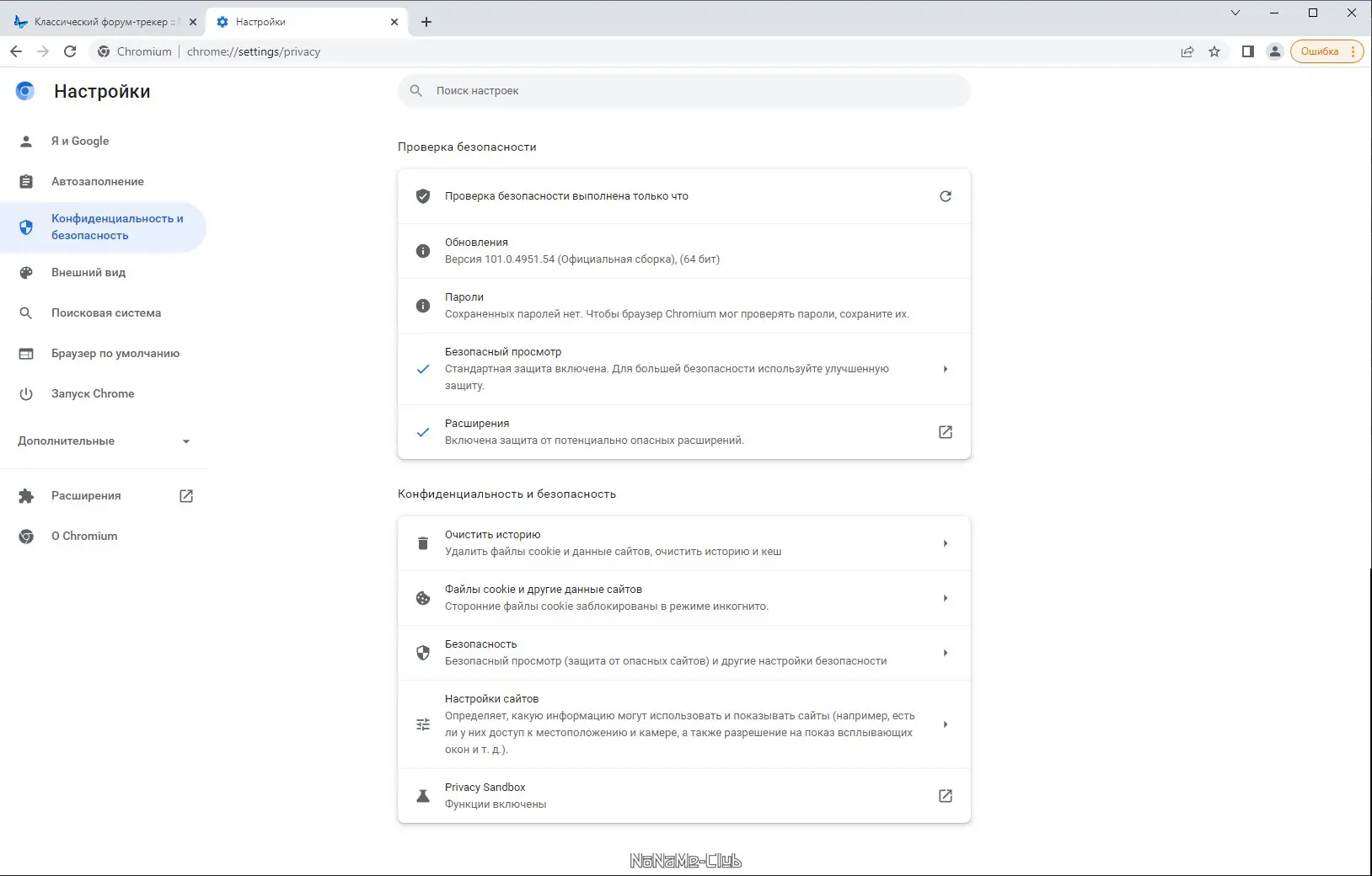Open Privacy Sandbox external link icon
This screenshot has height=876, width=1372.
pyautogui.click(x=946, y=796)
